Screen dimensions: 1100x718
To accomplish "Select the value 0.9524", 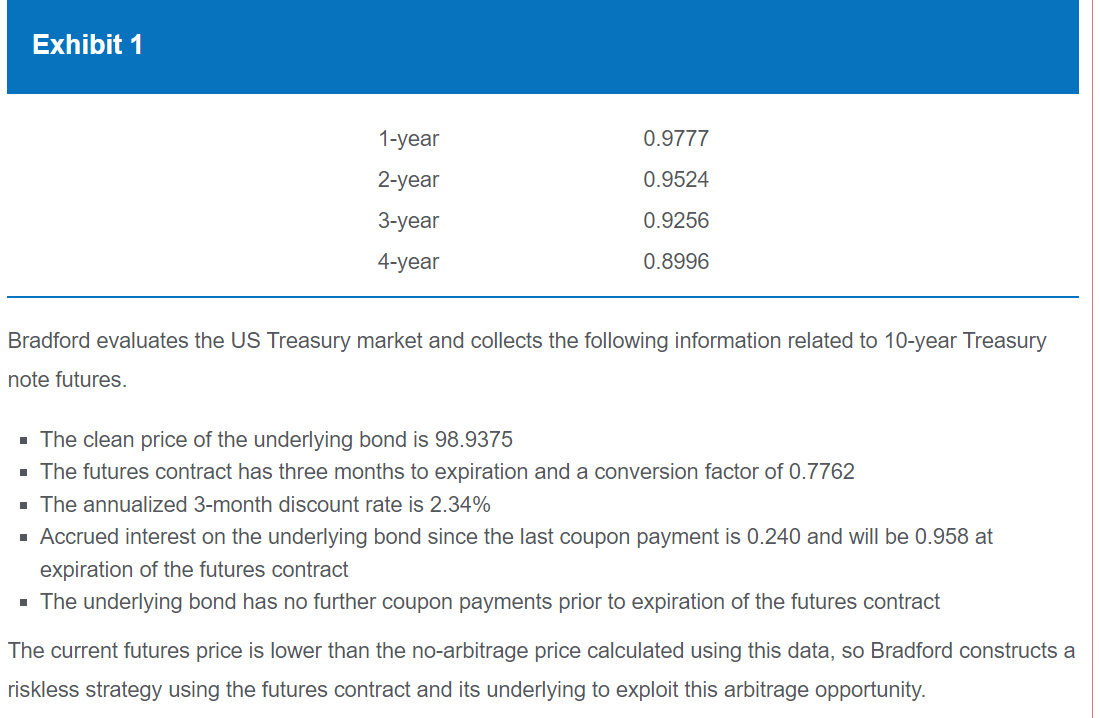I will [676, 180].
